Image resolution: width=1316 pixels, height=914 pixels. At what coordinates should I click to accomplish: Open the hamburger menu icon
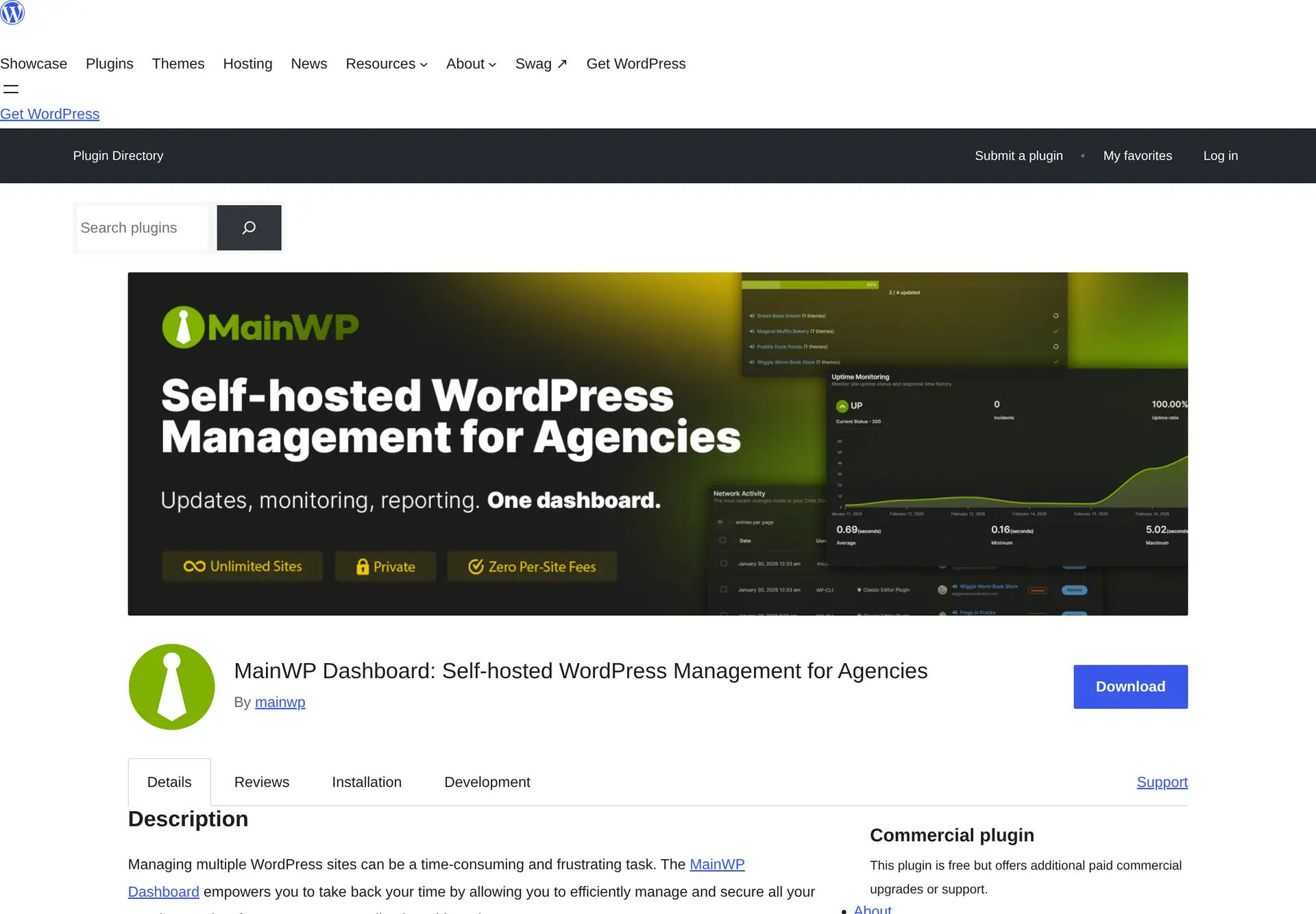[x=11, y=89]
